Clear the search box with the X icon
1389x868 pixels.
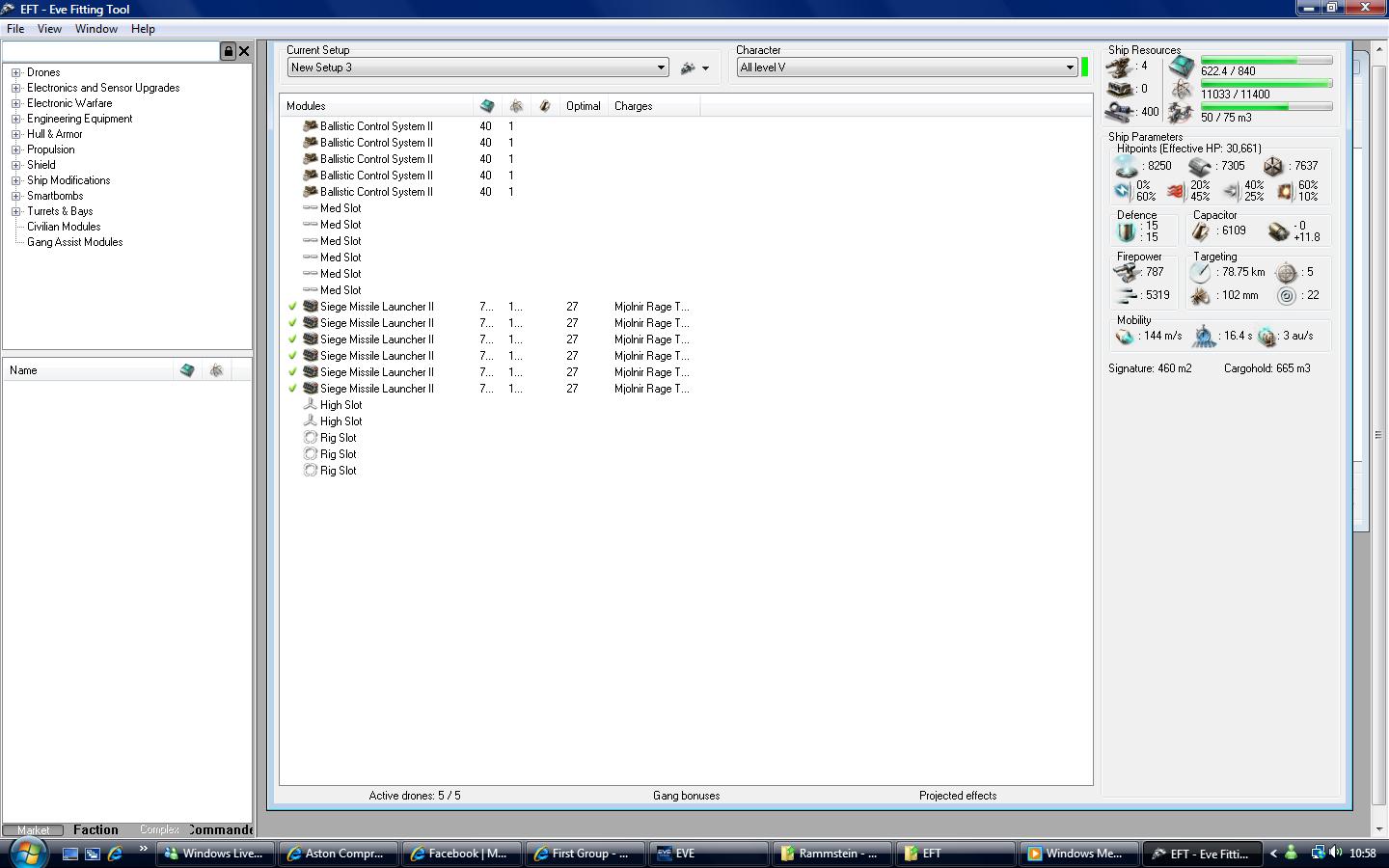[244, 51]
